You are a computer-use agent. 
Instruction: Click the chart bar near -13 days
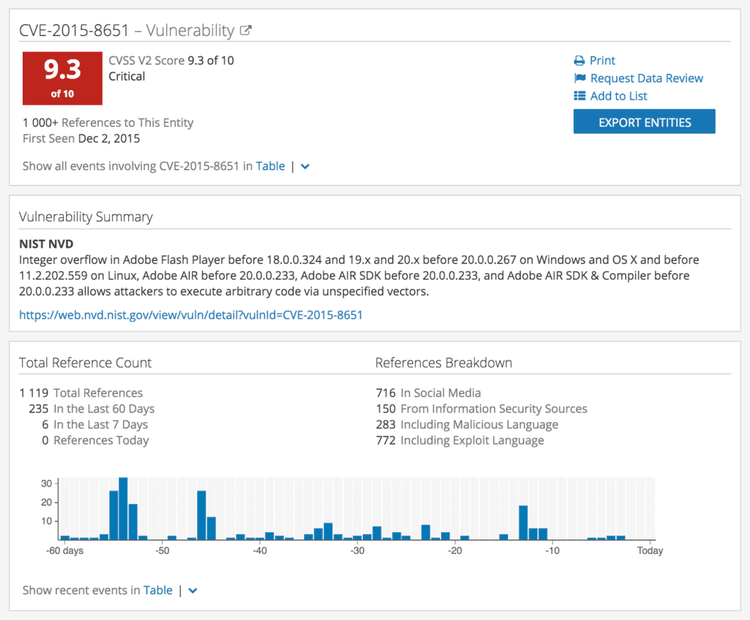point(523,523)
